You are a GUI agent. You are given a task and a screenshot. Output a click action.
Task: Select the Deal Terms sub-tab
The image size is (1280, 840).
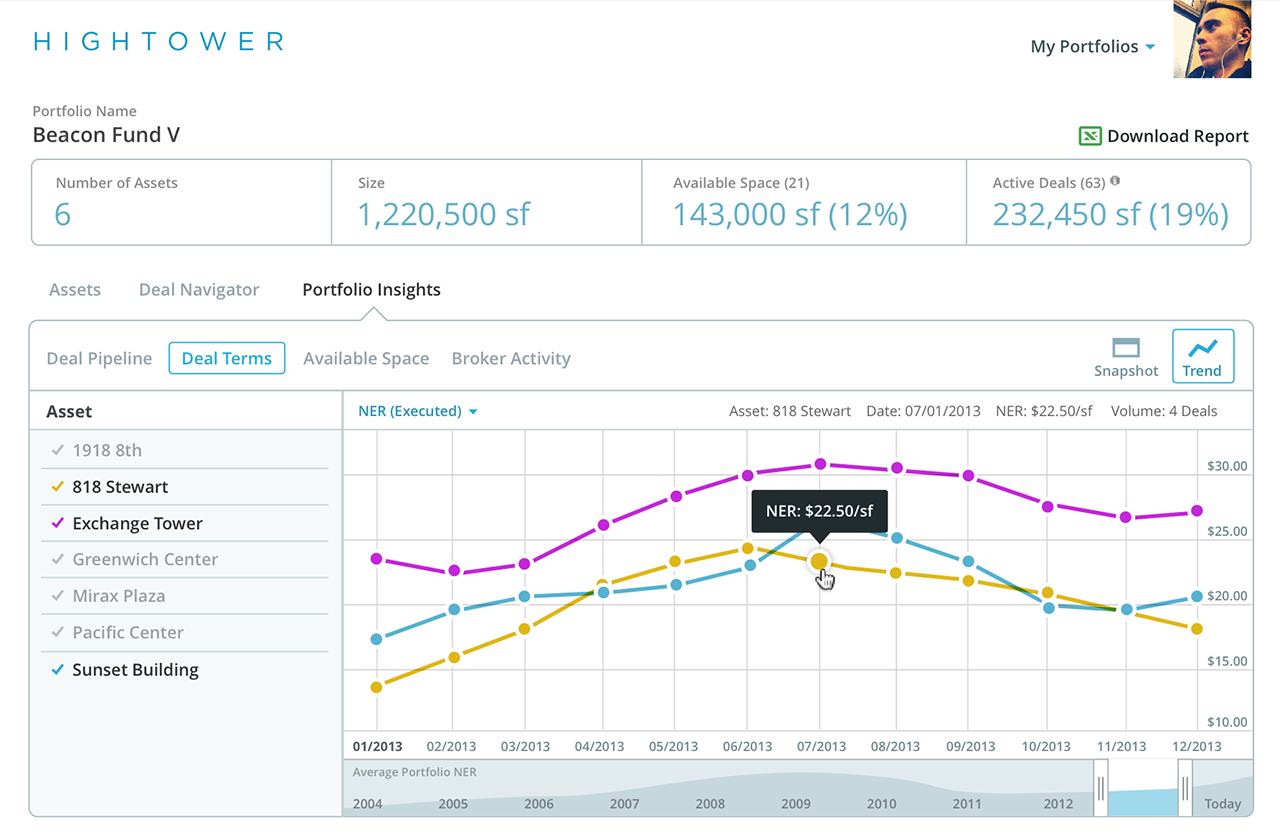click(x=227, y=358)
